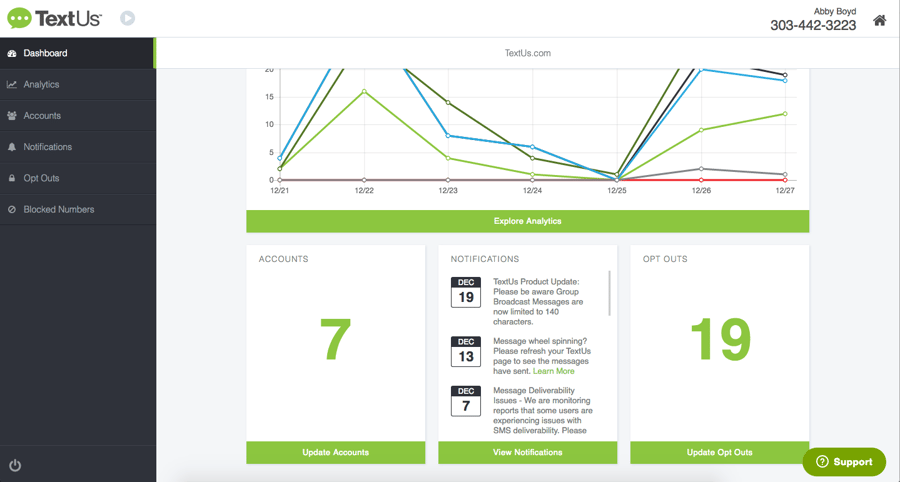Click the play circle icon beside the logo
Viewport: 900px width, 482px height.
[127, 18]
